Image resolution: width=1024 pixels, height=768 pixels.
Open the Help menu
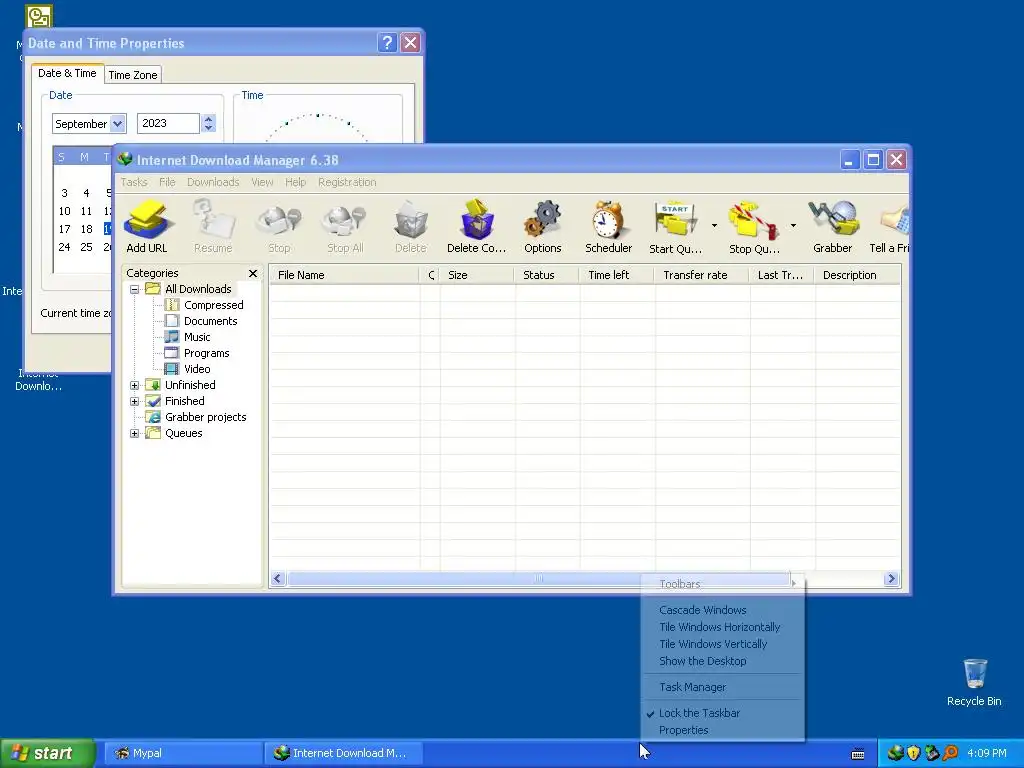(x=295, y=182)
